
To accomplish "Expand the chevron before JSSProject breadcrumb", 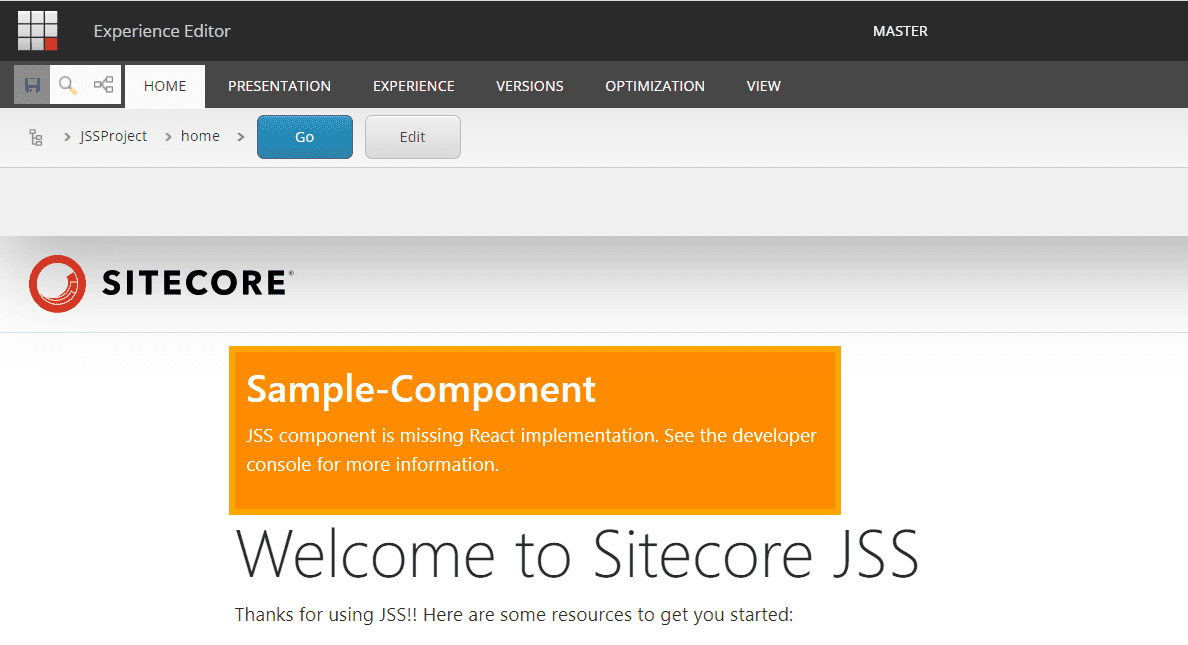I will [66, 137].
